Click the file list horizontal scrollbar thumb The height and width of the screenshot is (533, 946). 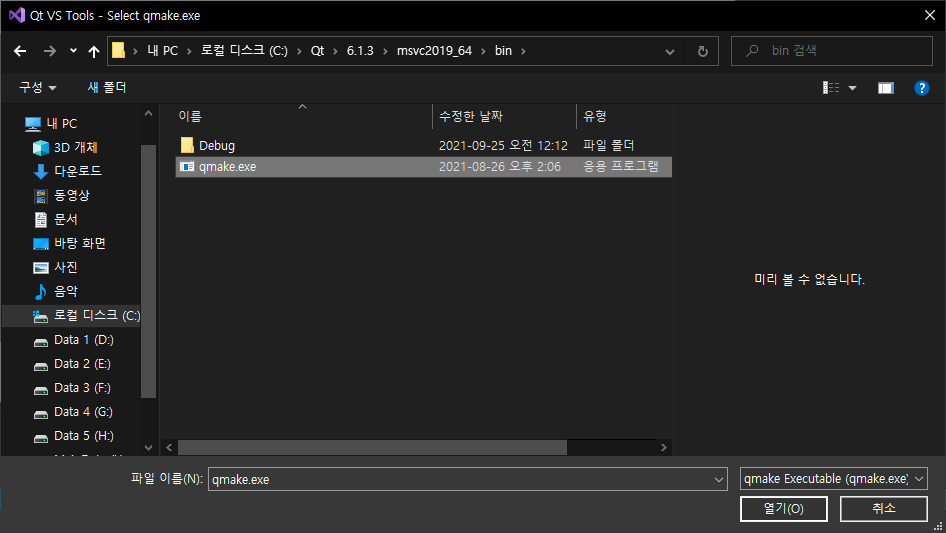(x=372, y=447)
